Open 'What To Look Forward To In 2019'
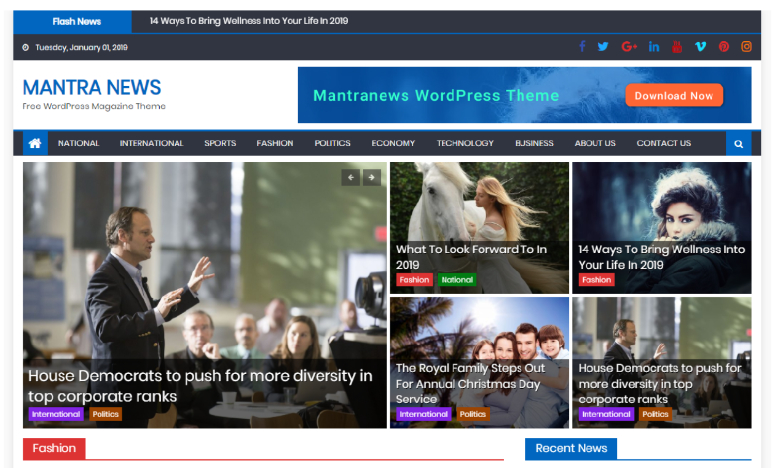The height and width of the screenshot is (468, 775). coord(471,257)
